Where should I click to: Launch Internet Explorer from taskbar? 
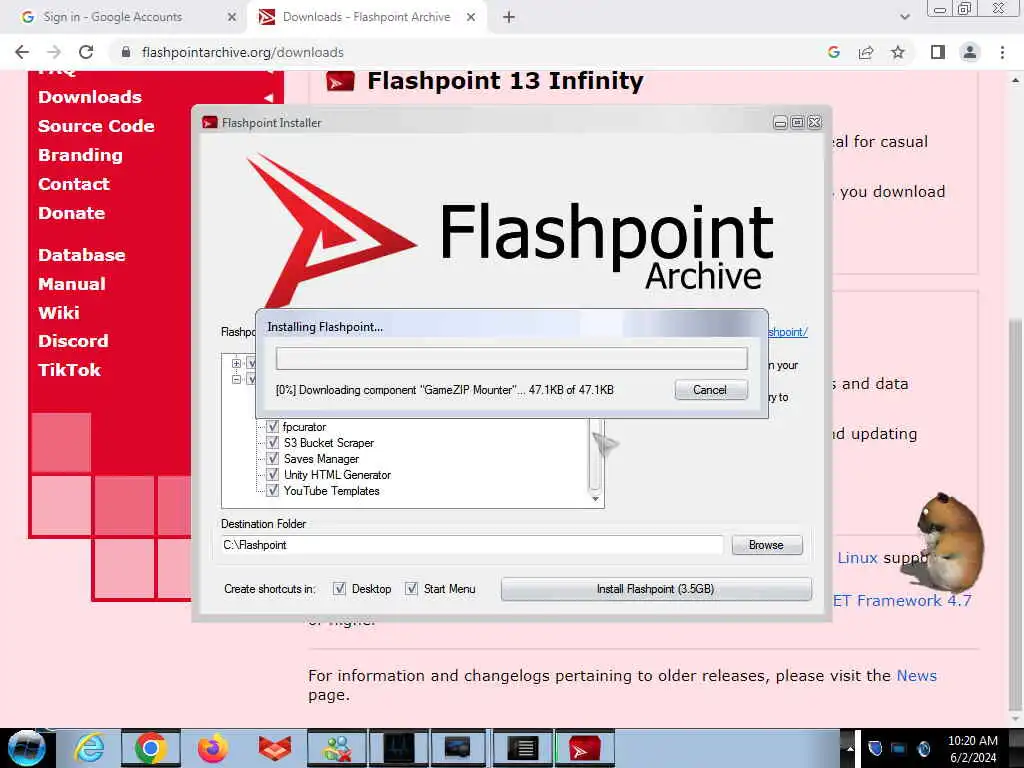(x=89, y=748)
